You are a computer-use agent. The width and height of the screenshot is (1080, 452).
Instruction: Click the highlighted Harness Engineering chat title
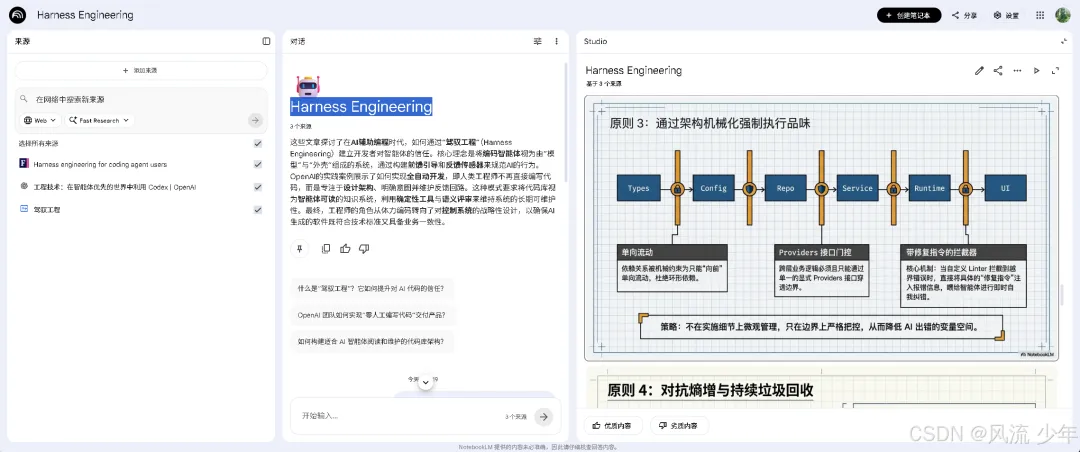click(x=361, y=107)
